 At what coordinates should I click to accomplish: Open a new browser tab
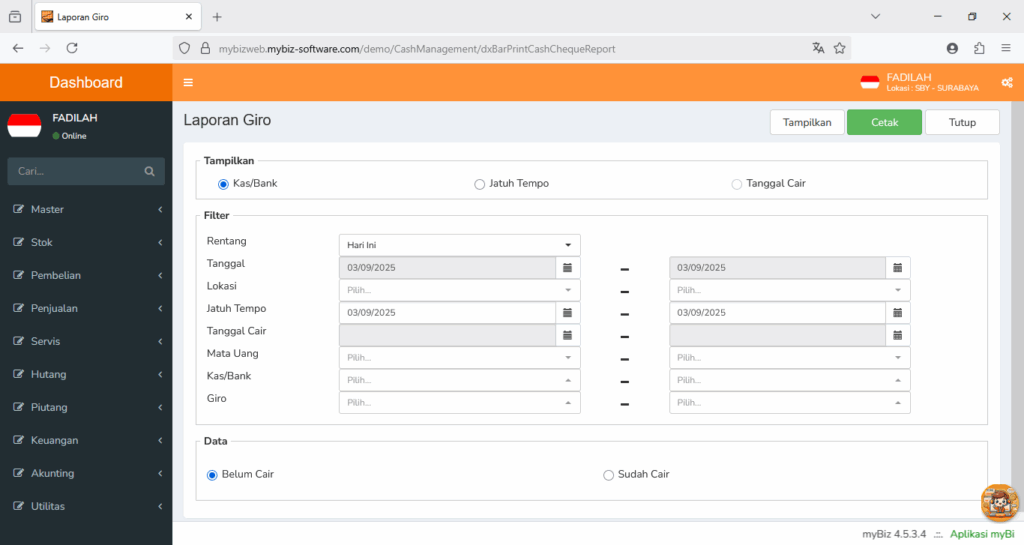pos(217,17)
